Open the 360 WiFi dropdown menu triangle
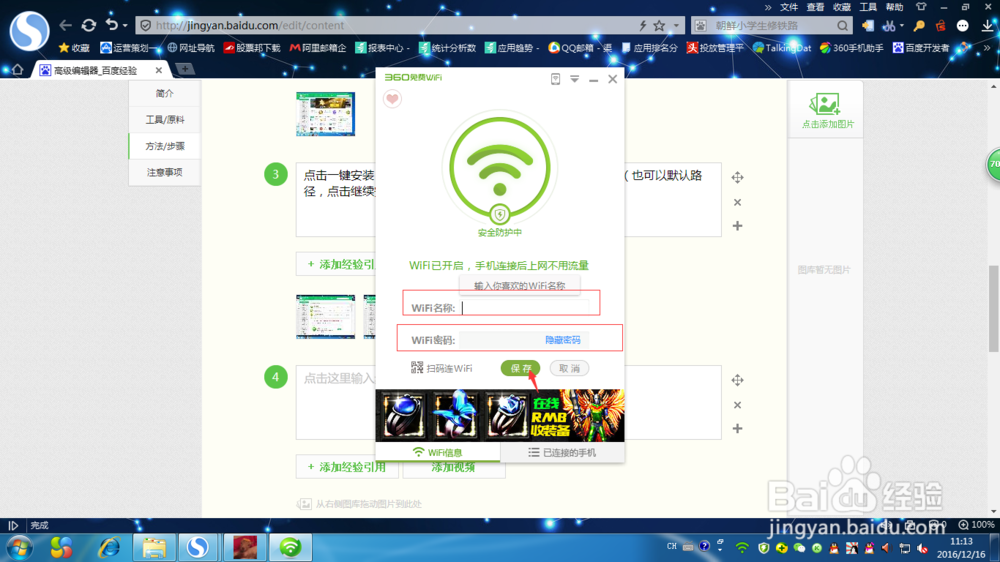Screen dimensions: 1000x562 [575, 79]
